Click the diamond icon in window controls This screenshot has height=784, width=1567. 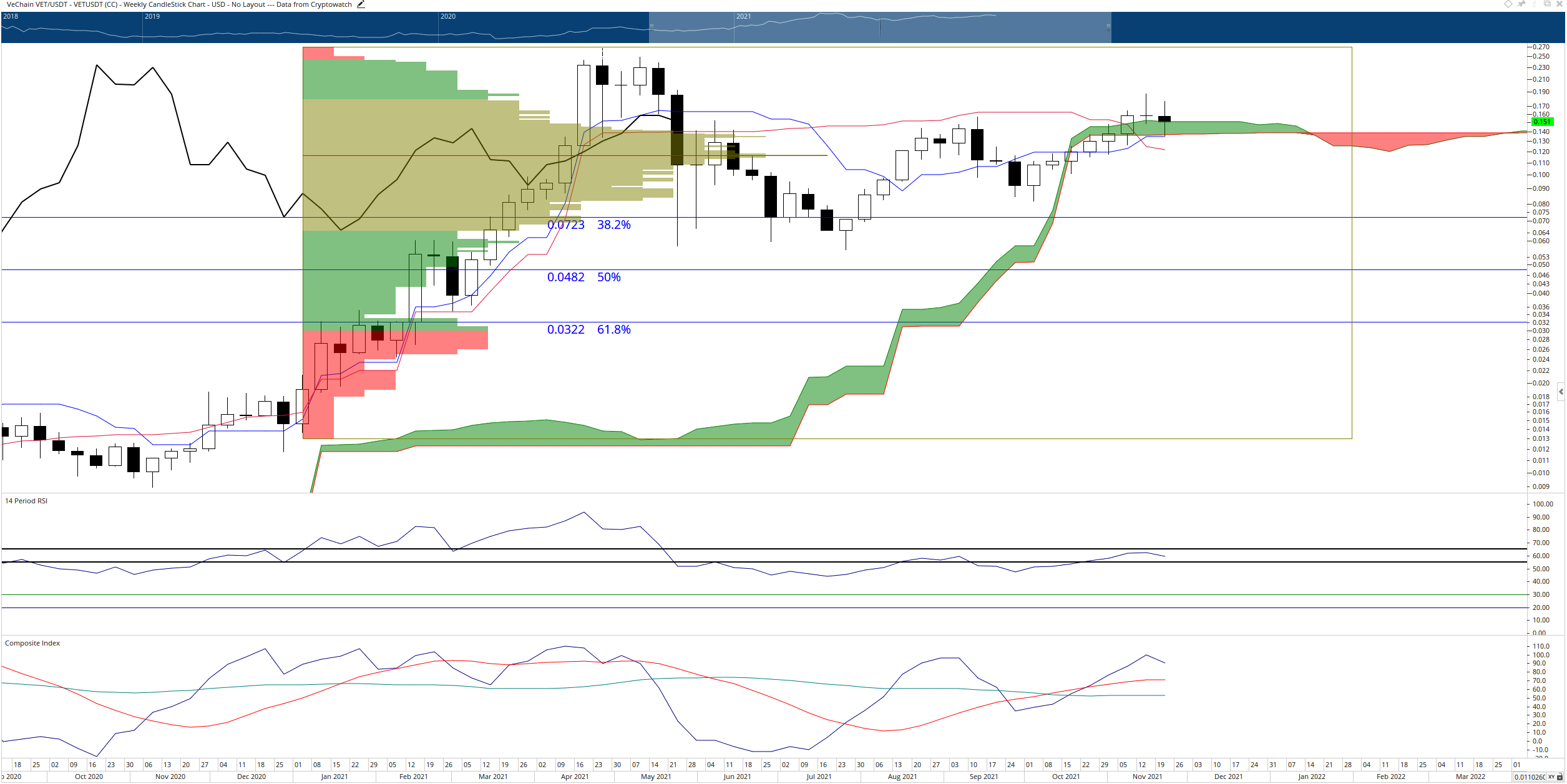coord(1508,4)
